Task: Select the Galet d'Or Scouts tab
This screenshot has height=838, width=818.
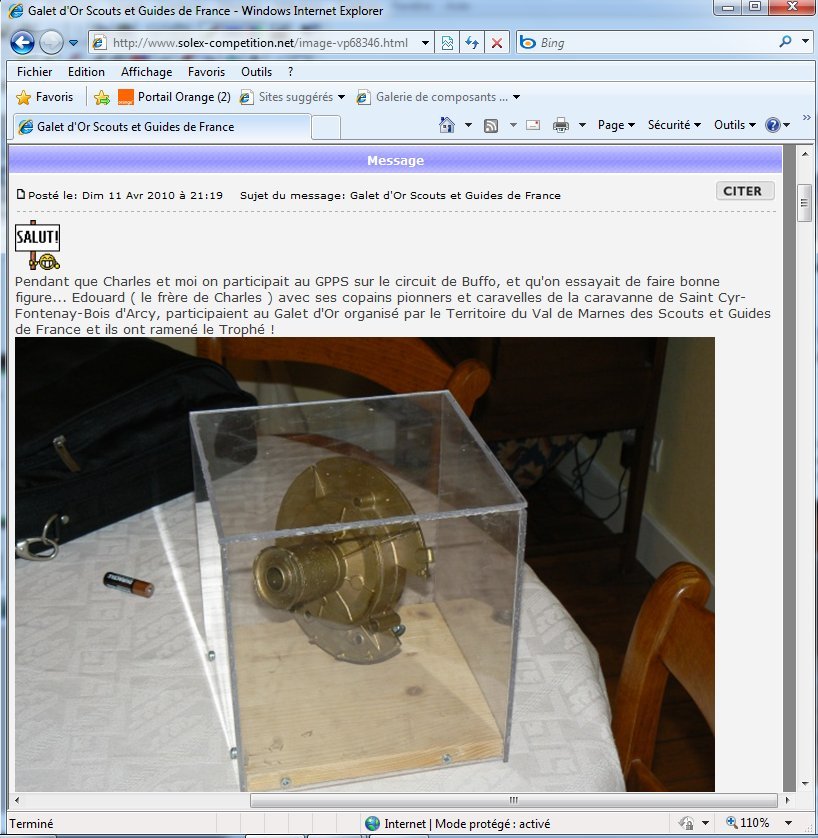Action: pos(162,127)
